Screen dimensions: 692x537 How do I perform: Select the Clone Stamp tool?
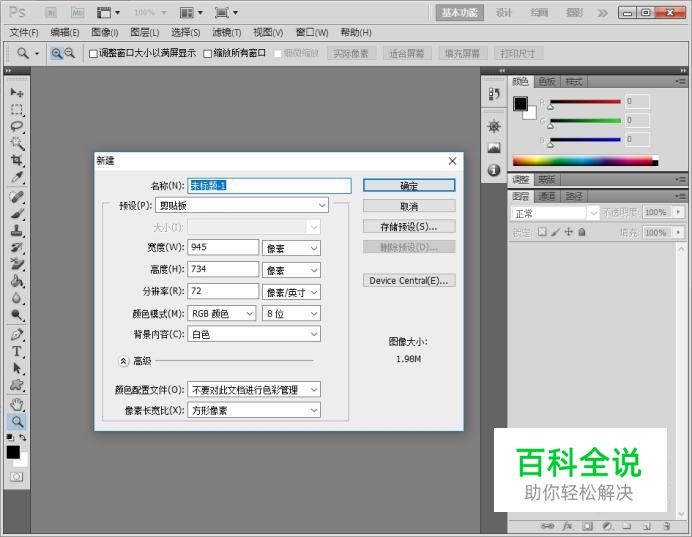tap(17, 231)
